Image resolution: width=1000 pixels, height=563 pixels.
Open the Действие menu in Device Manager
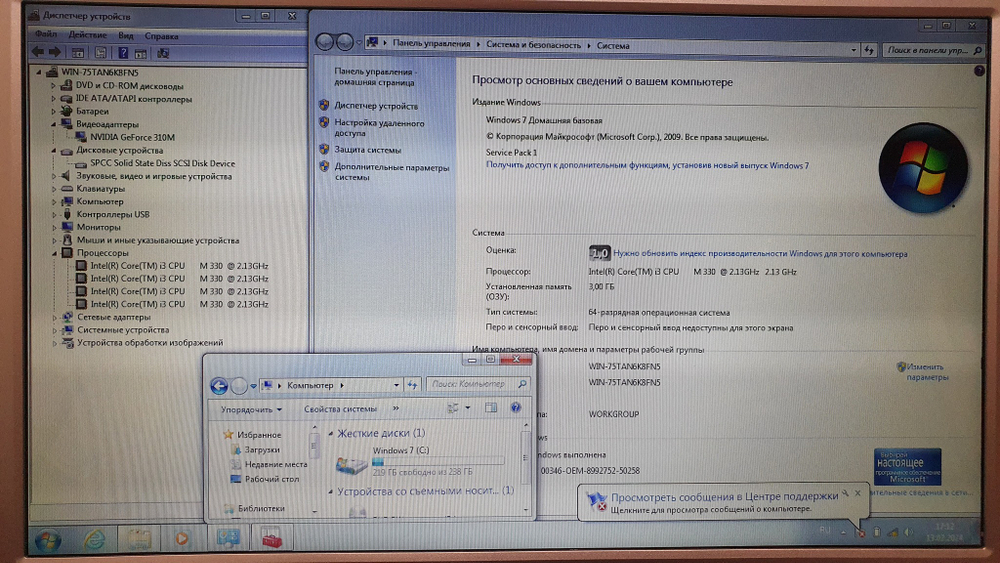[x=87, y=34]
